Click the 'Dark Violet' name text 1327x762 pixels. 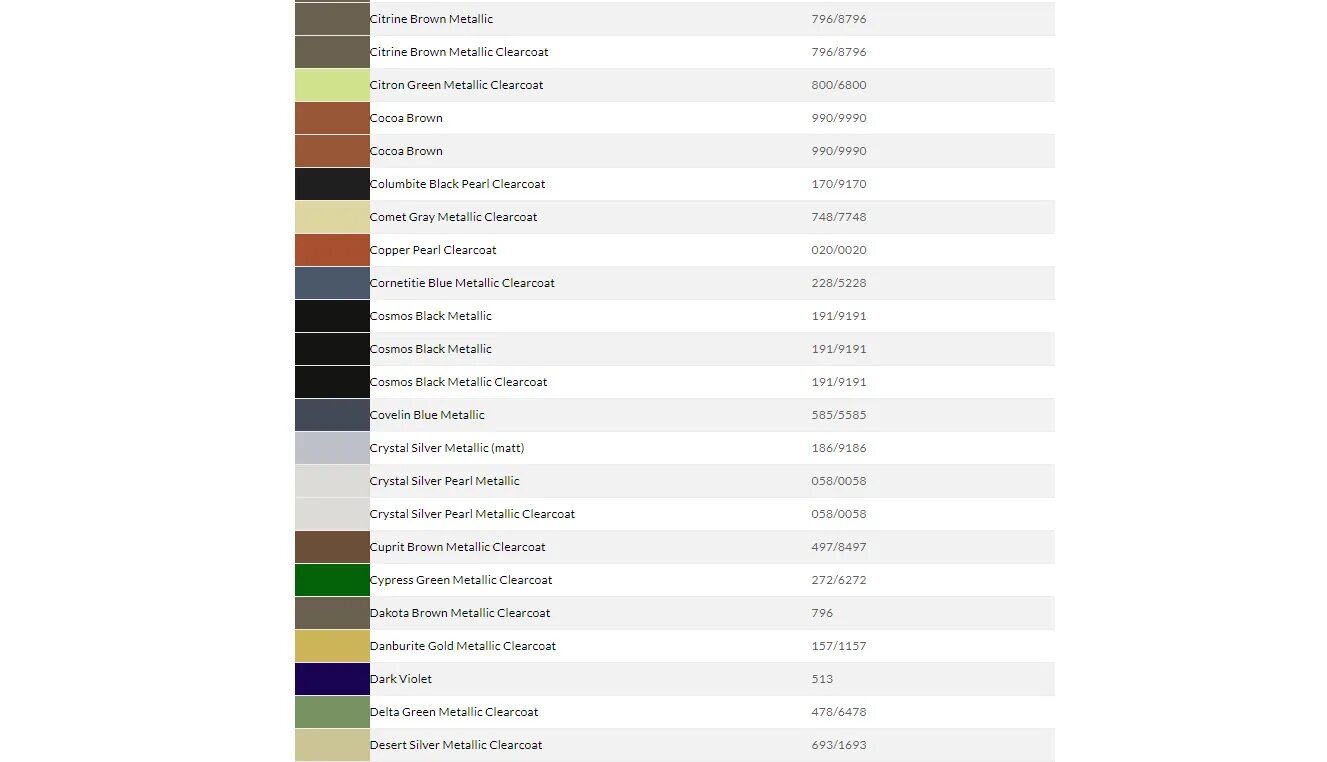click(401, 679)
